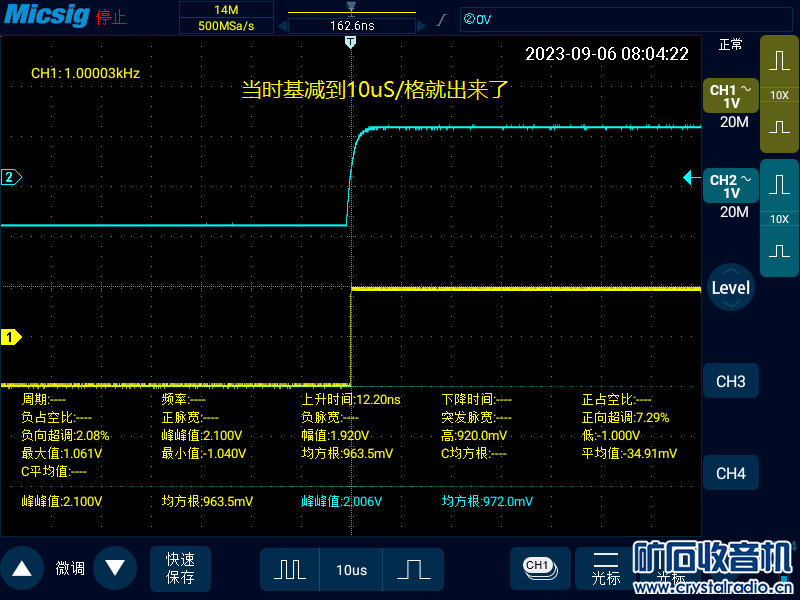Image resolution: width=800 pixels, height=600 pixels.
Task: Open the 500MSa/s sample rate box
Action: click(226, 26)
